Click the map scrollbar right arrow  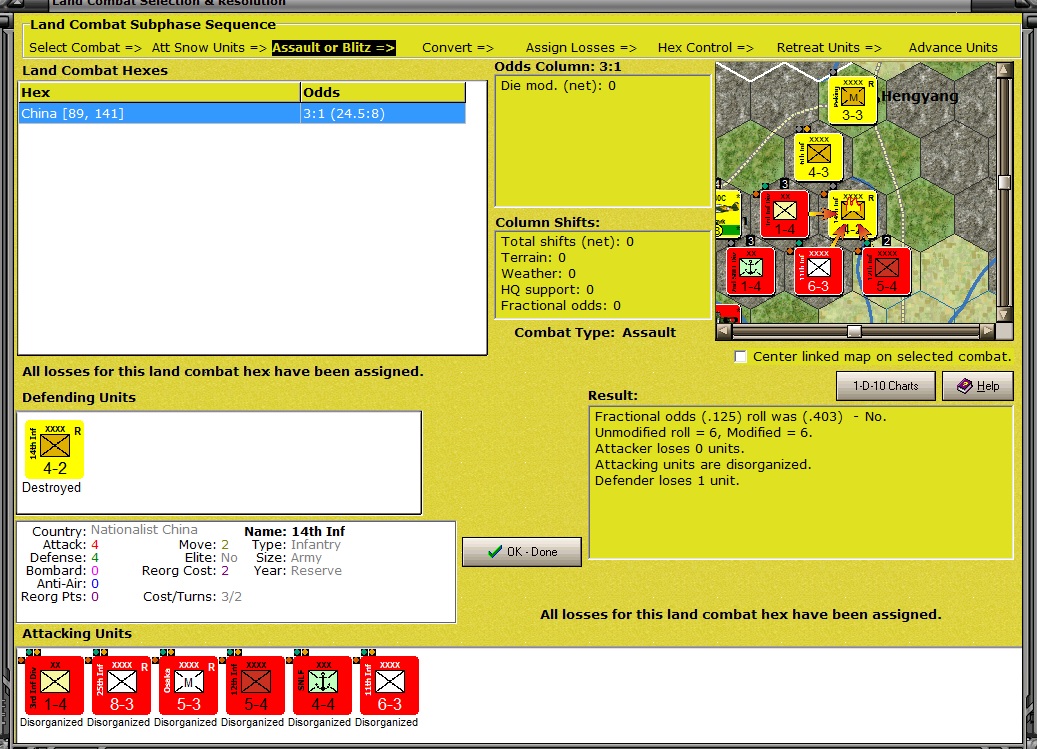987,331
